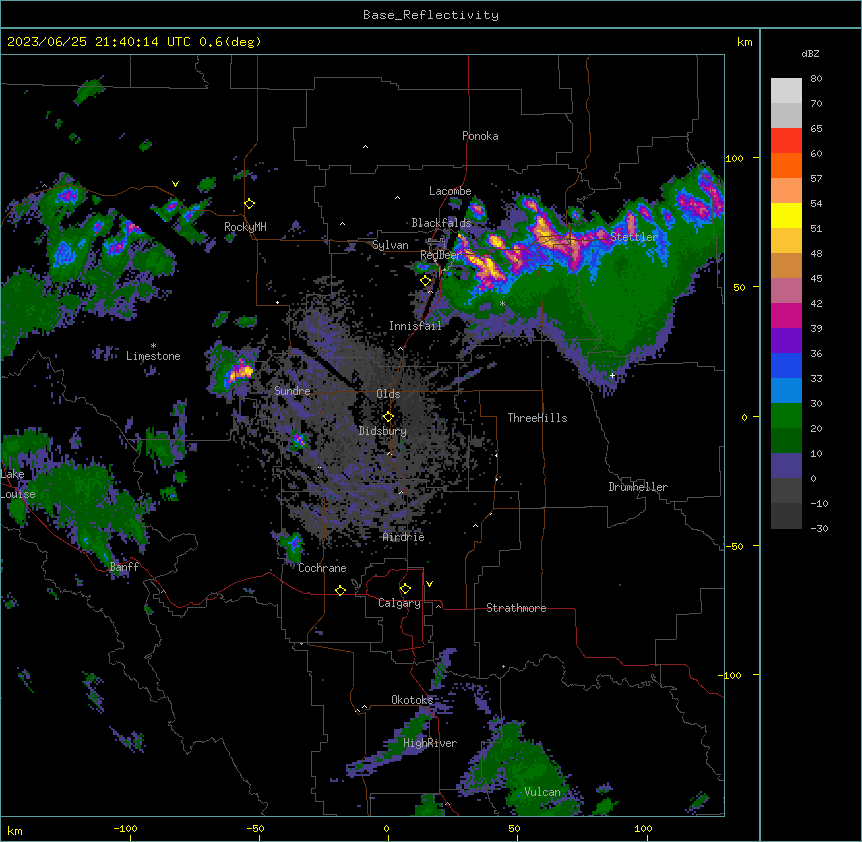Screen dimensions: 862x842
Task: Click the blue swatch at 36 dBZ
Action: click(x=786, y=365)
